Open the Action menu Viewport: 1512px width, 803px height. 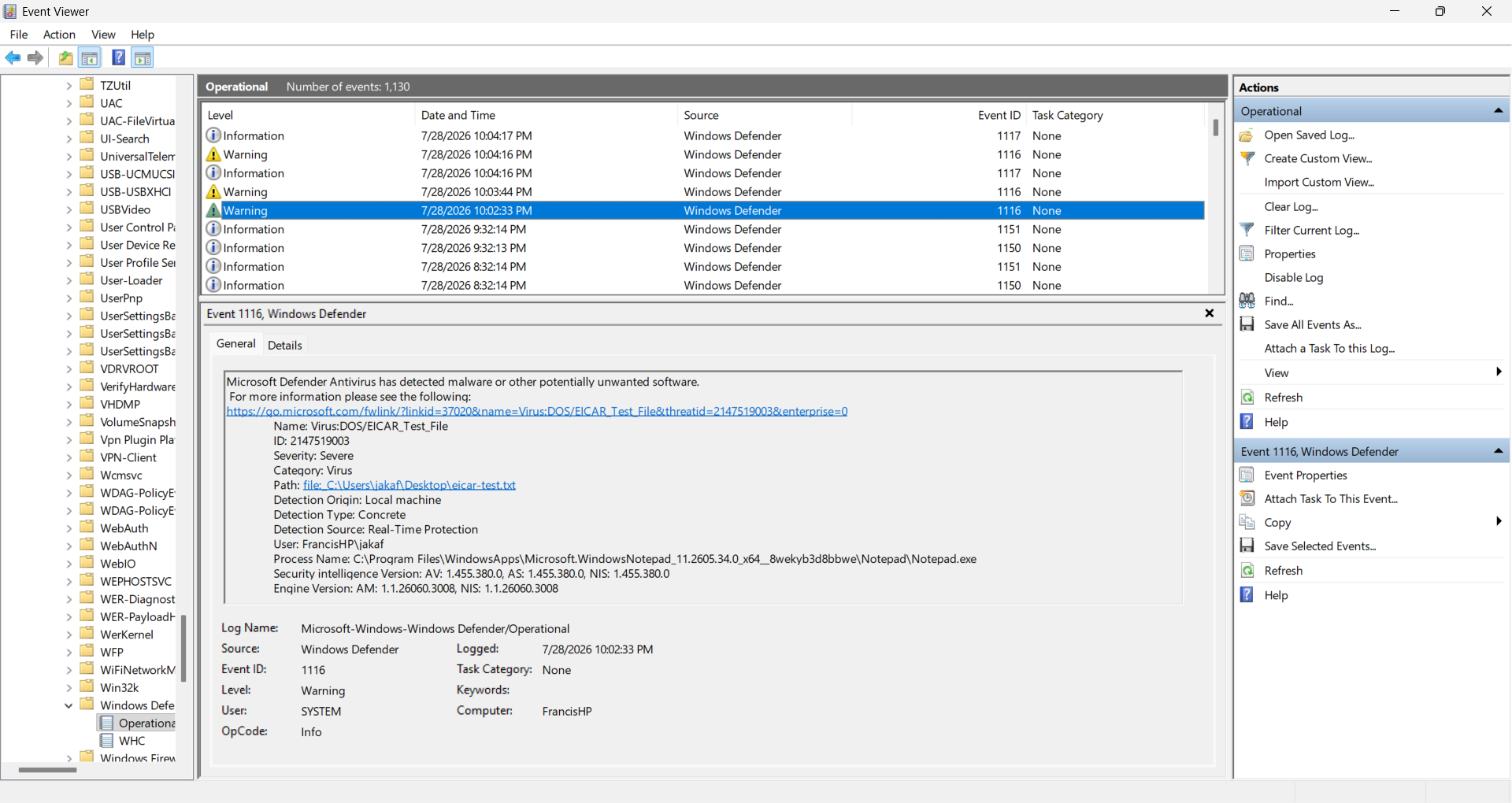(x=59, y=35)
